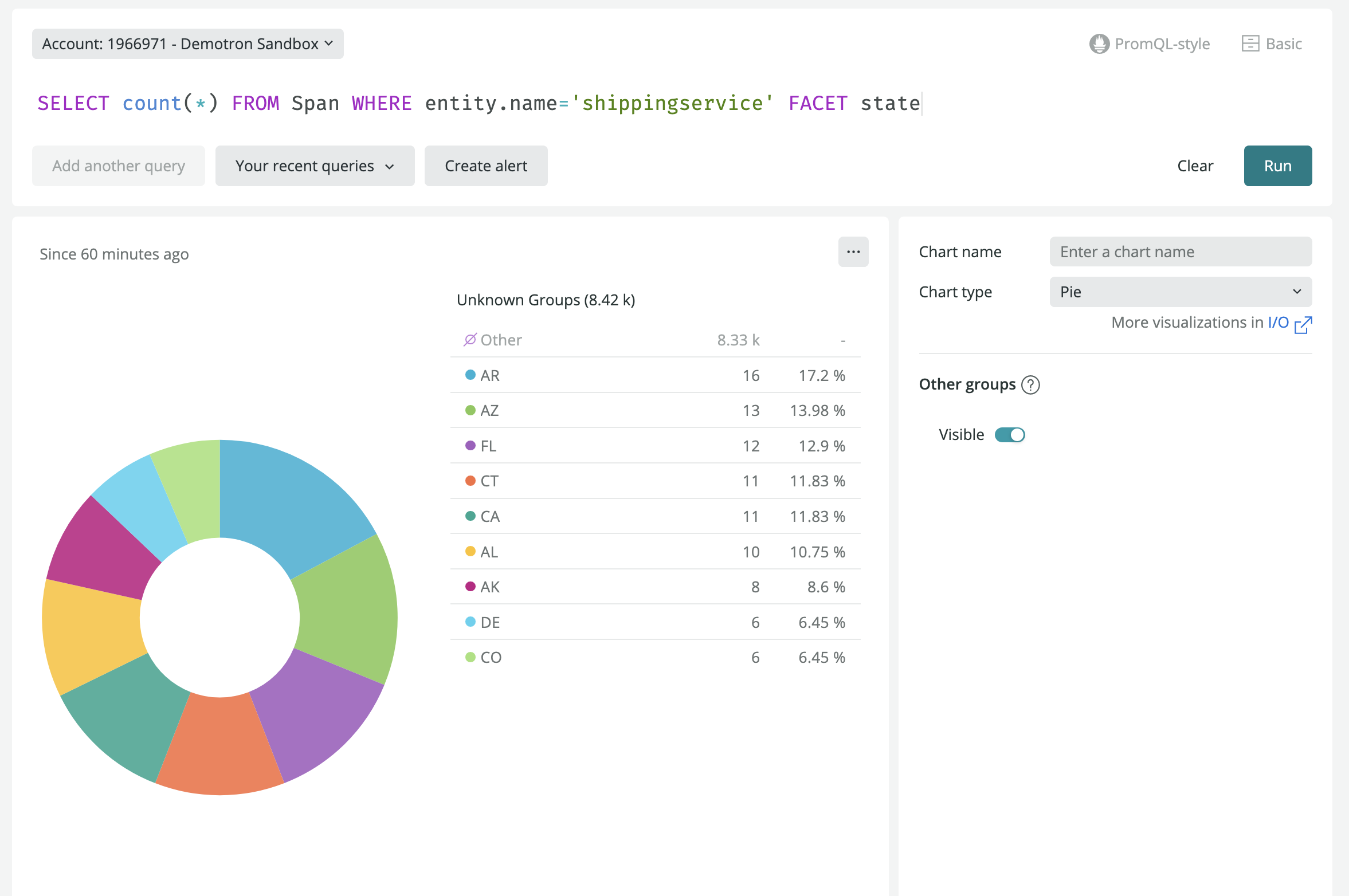
Task: Click the PromQL flame icon
Action: point(1099,44)
